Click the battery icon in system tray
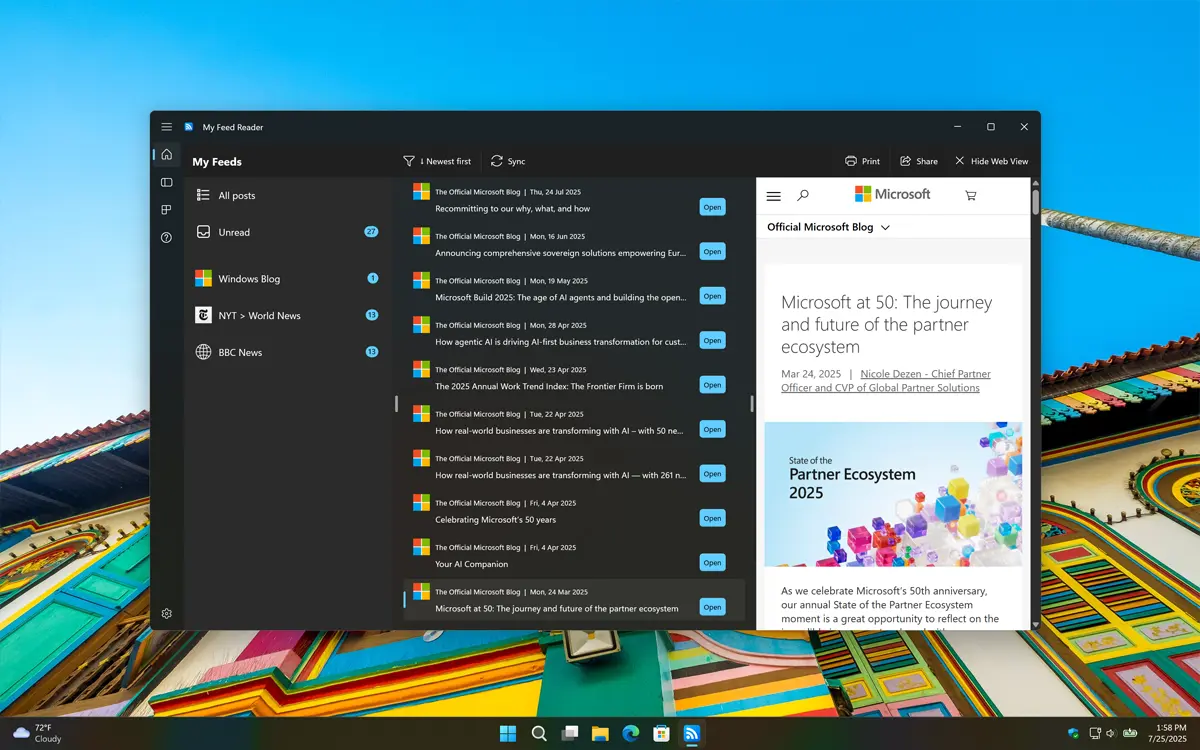The height and width of the screenshot is (750, 1200). (1130, 734)
